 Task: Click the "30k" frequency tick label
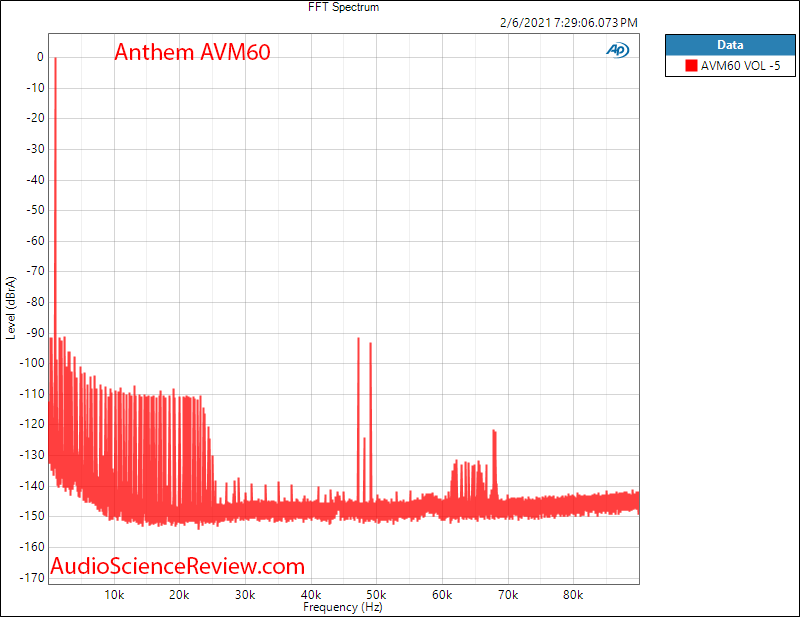(x=245, y=595)
